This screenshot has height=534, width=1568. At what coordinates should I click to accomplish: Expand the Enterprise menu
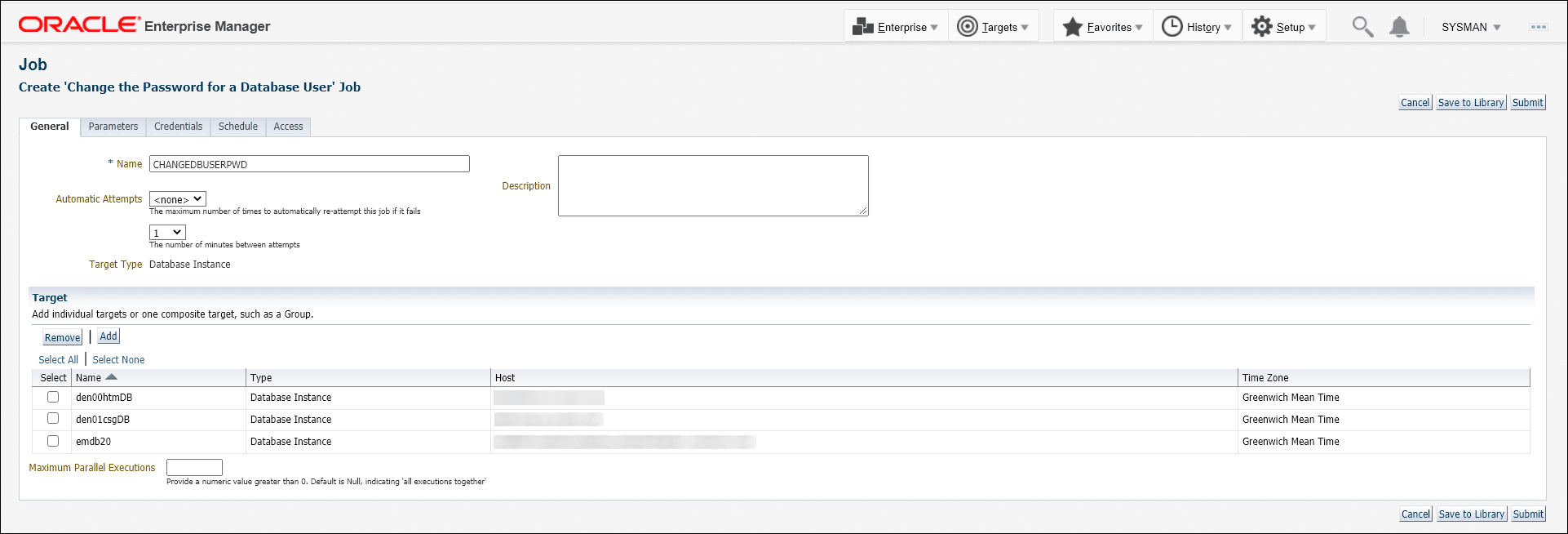tap(896, 27)
